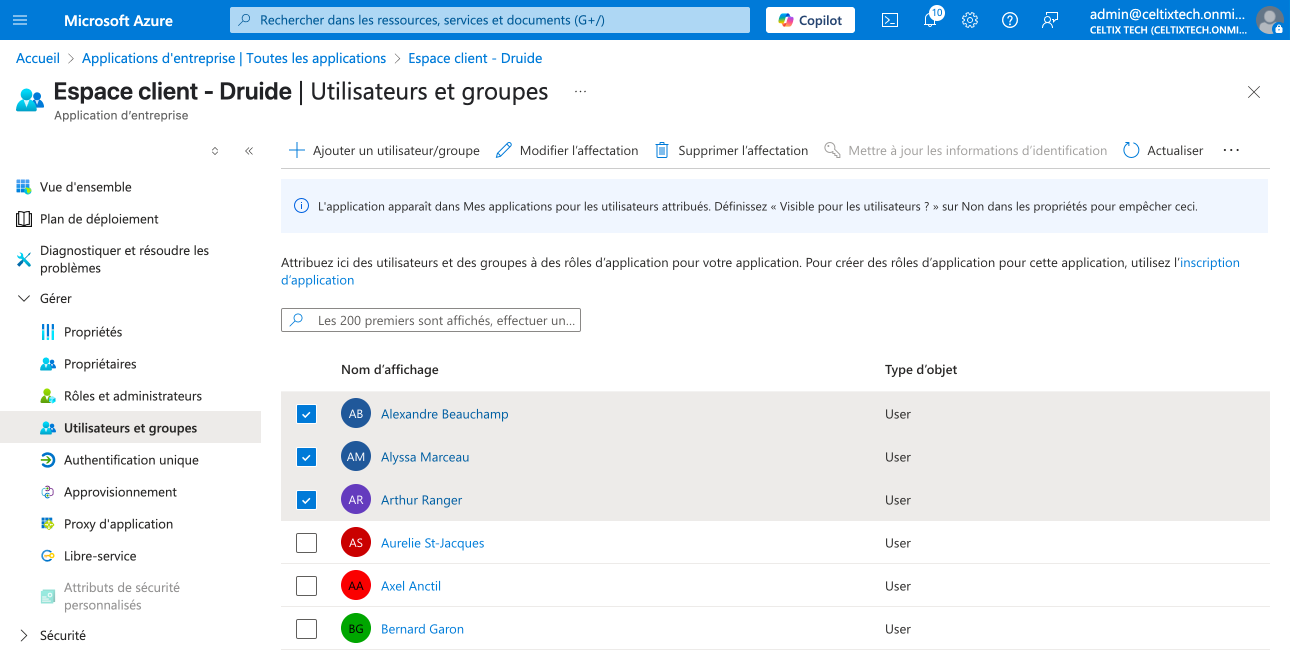Open Authentification unique in the sidebar
Viewport: 1290px width, 656px height.
(131, 460)
